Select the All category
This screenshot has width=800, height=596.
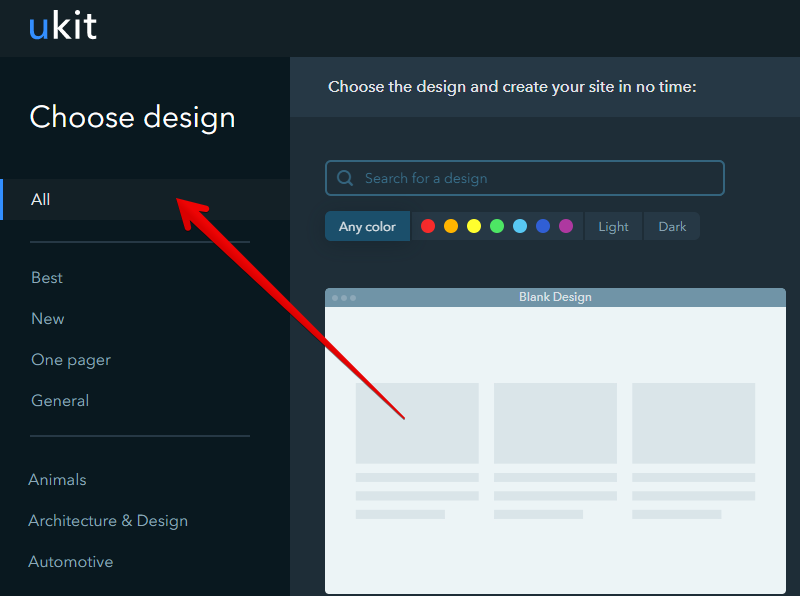(x=145, y=200)
